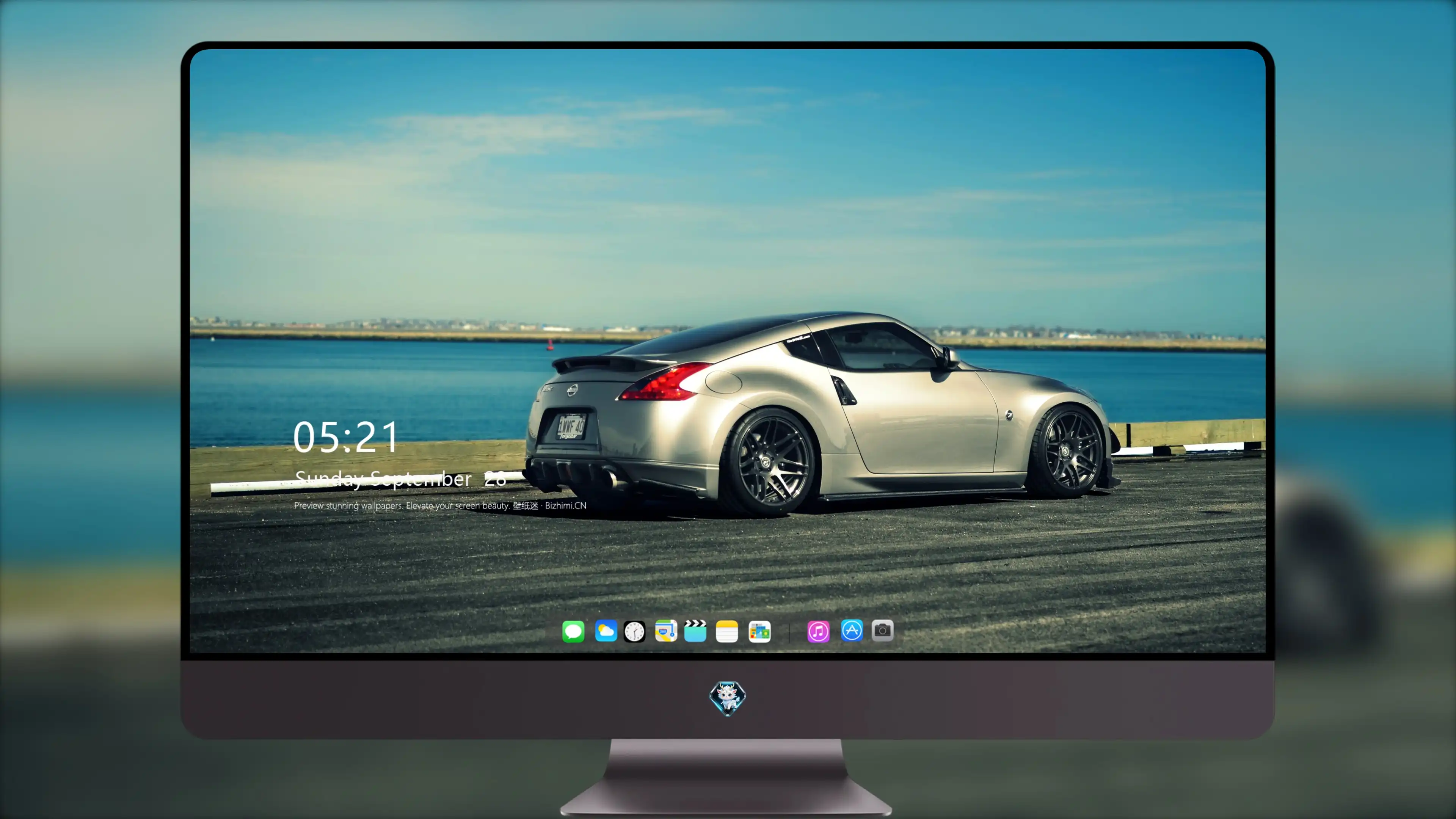Open the App Store from the dock
This screenshot has height=819, width=1456.
pyautogui.click(x=852, y=630)
